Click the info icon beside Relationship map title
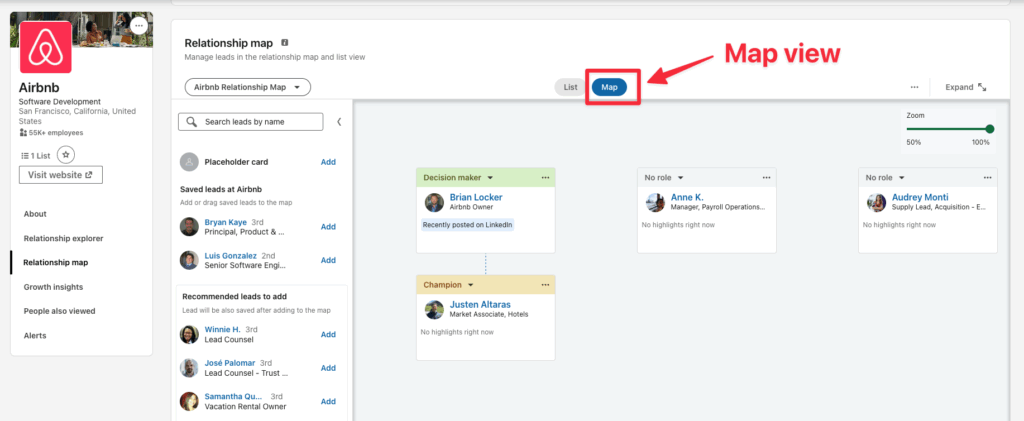 click(x=285, y=42)
